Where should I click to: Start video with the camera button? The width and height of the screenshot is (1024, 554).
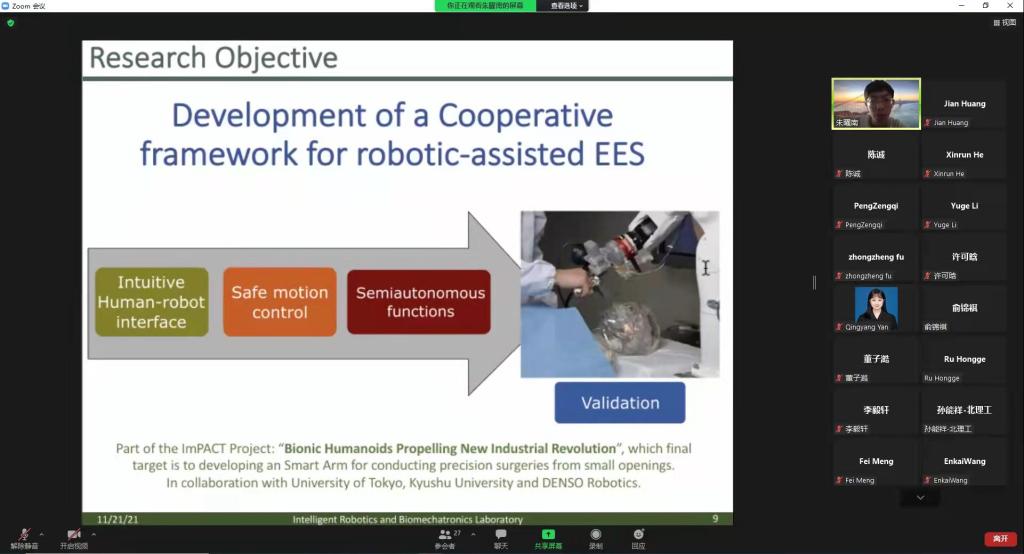point(74,536)
